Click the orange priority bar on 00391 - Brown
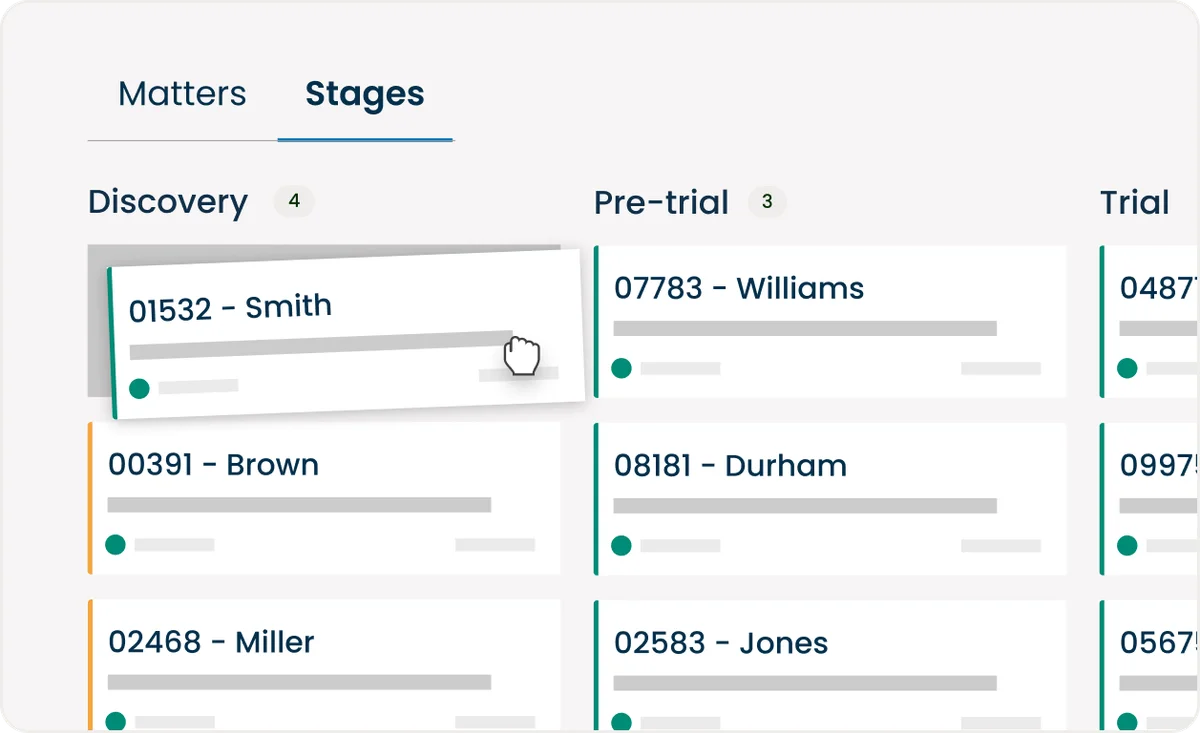 [x=90, y=498]
